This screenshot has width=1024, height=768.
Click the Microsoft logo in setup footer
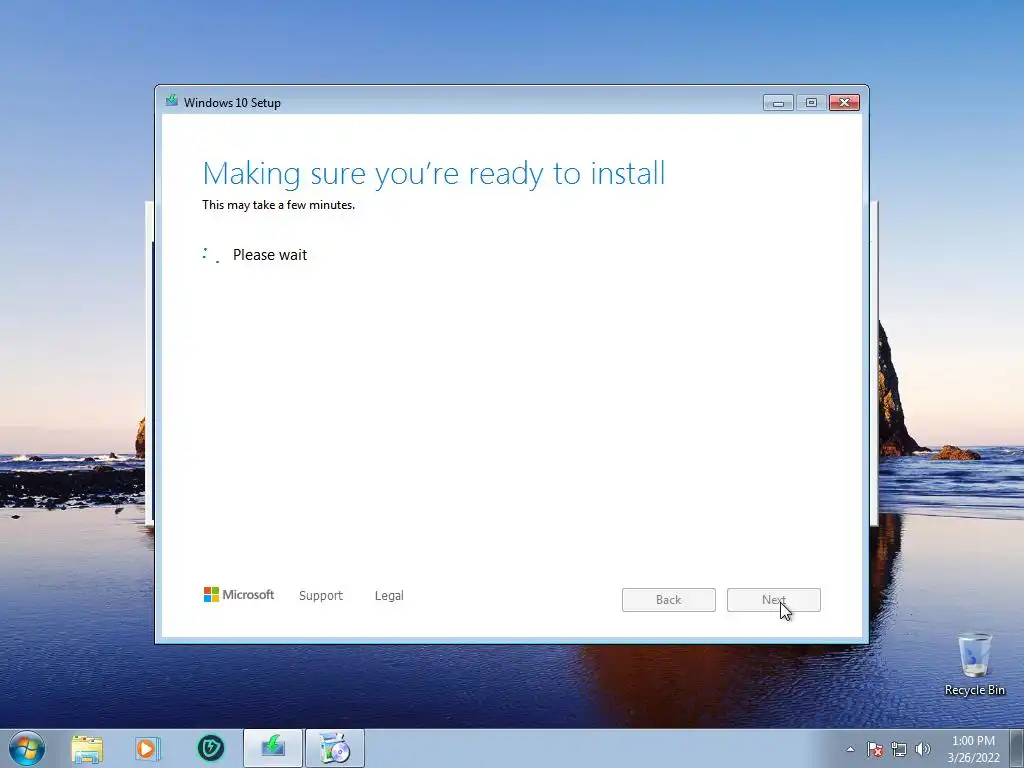pyautogui.click(x=239, y=594)
